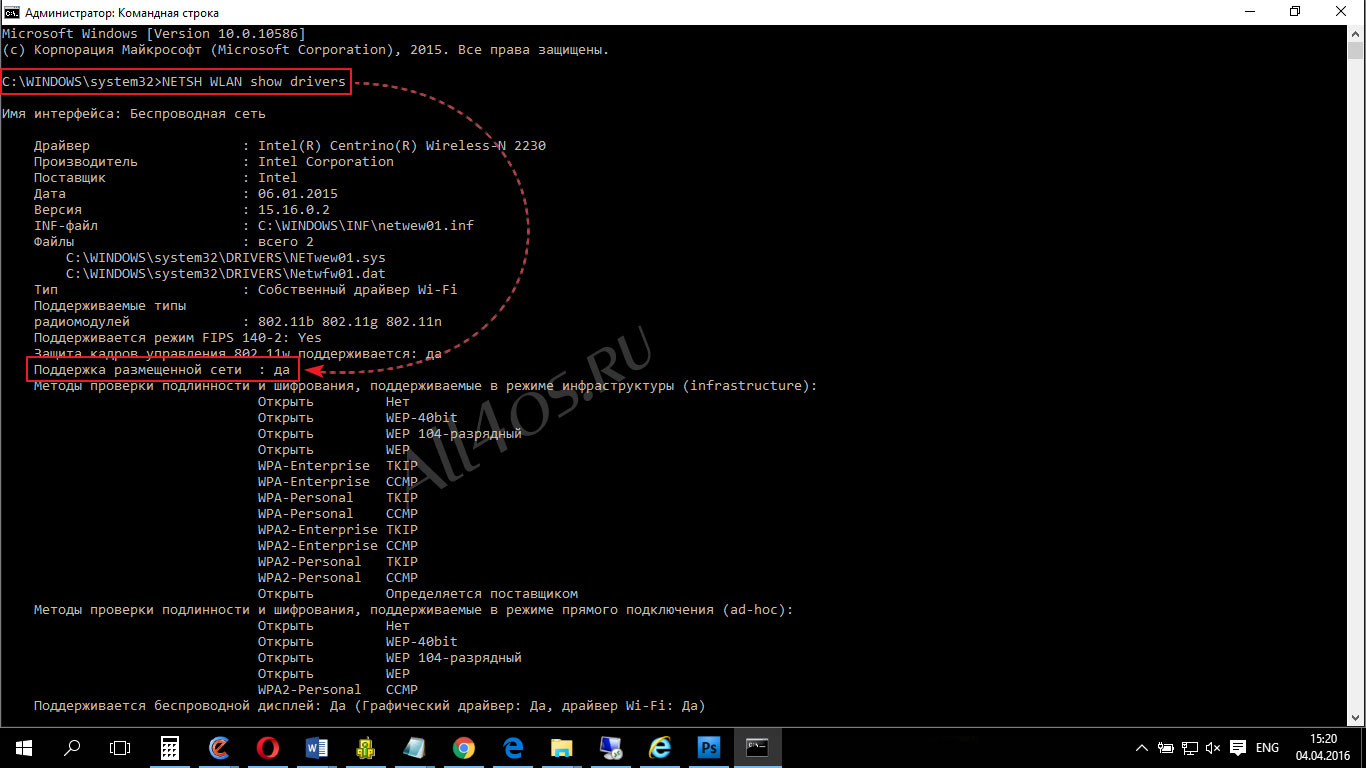Minimize the Command Prompt window
Viewport: 1366px width, 768px height.
pyautogui.click(x=1249, y=13)
